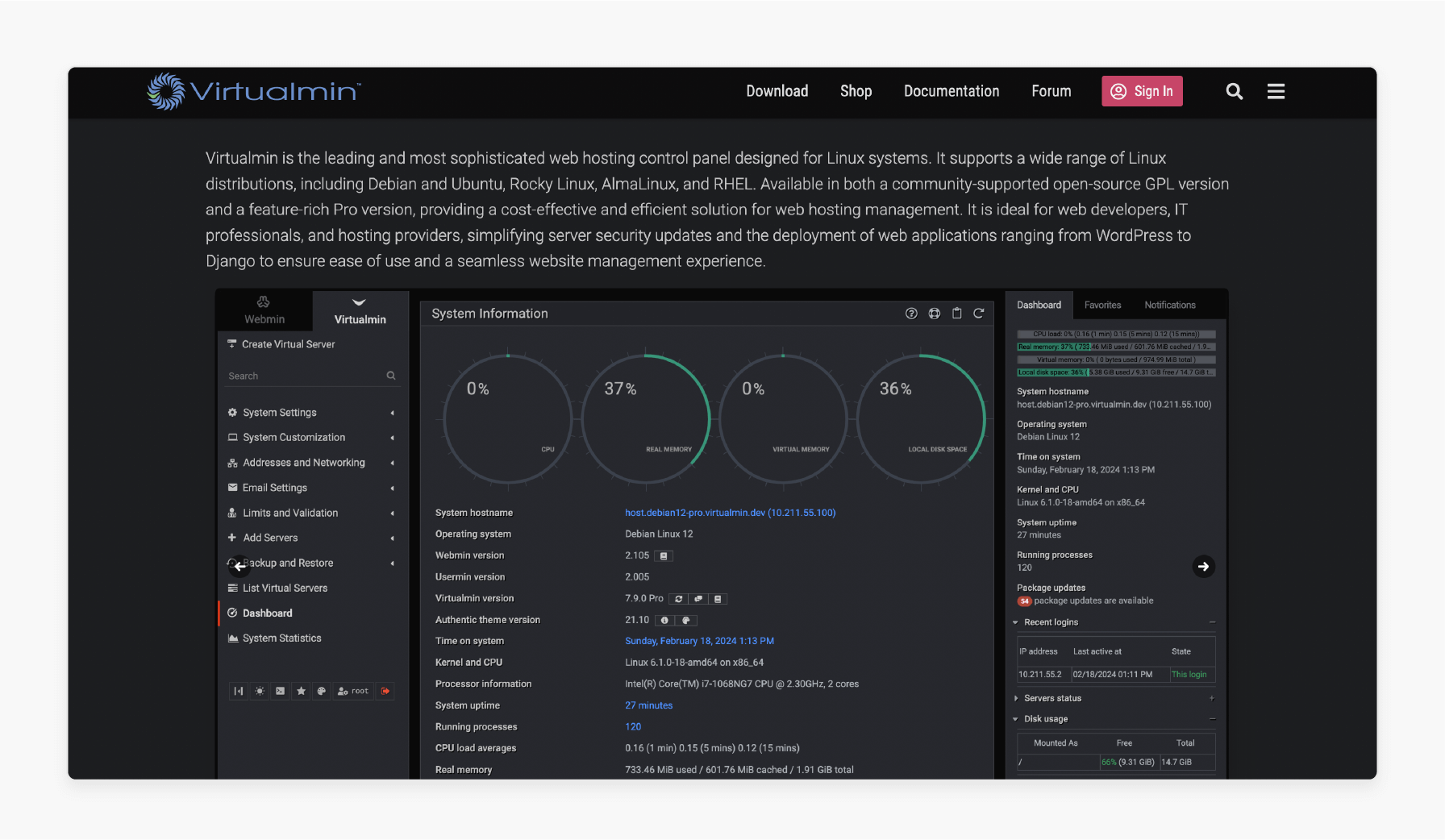Click the CPU 0% gauge
This screenshot has width=1445, height=840.
tap(507, 419)
